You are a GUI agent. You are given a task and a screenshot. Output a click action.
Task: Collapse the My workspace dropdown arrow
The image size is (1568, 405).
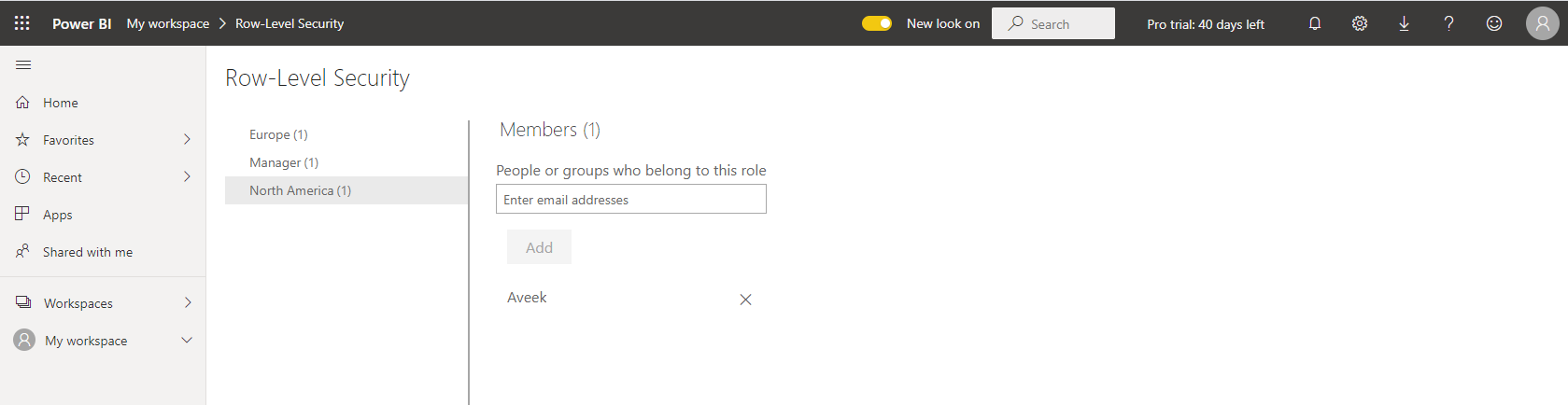tap(187, 341)
